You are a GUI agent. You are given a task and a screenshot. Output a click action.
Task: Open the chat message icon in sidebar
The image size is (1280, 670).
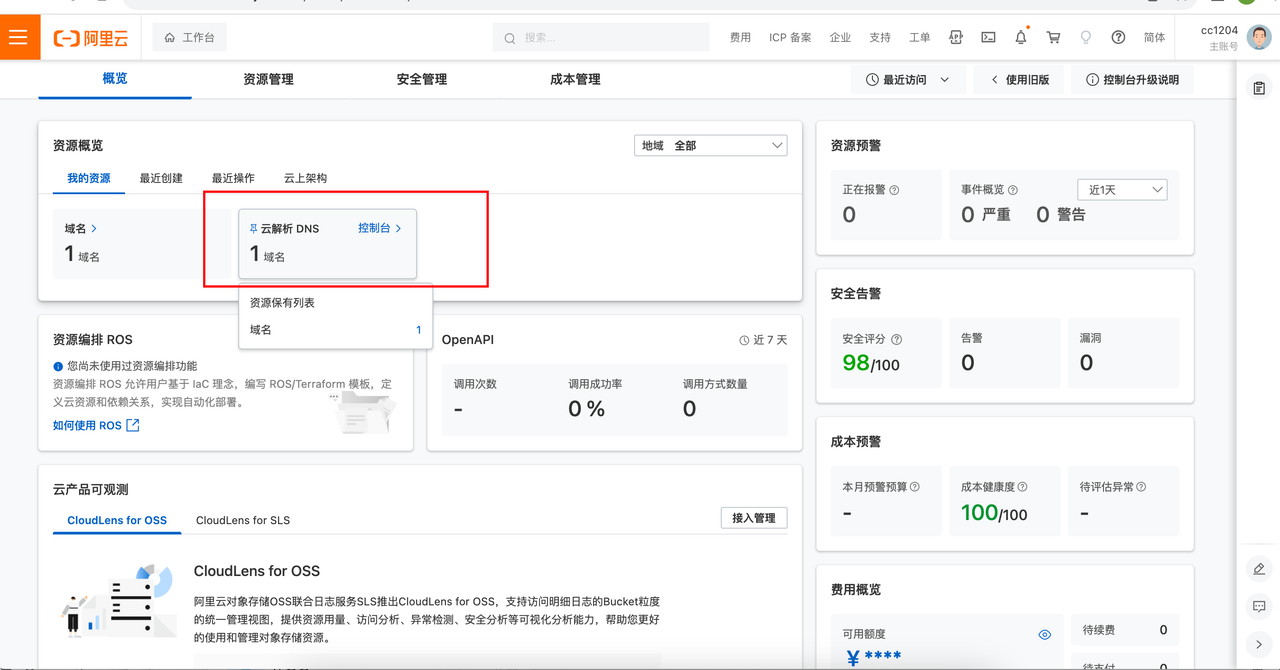pos(1259,607)
